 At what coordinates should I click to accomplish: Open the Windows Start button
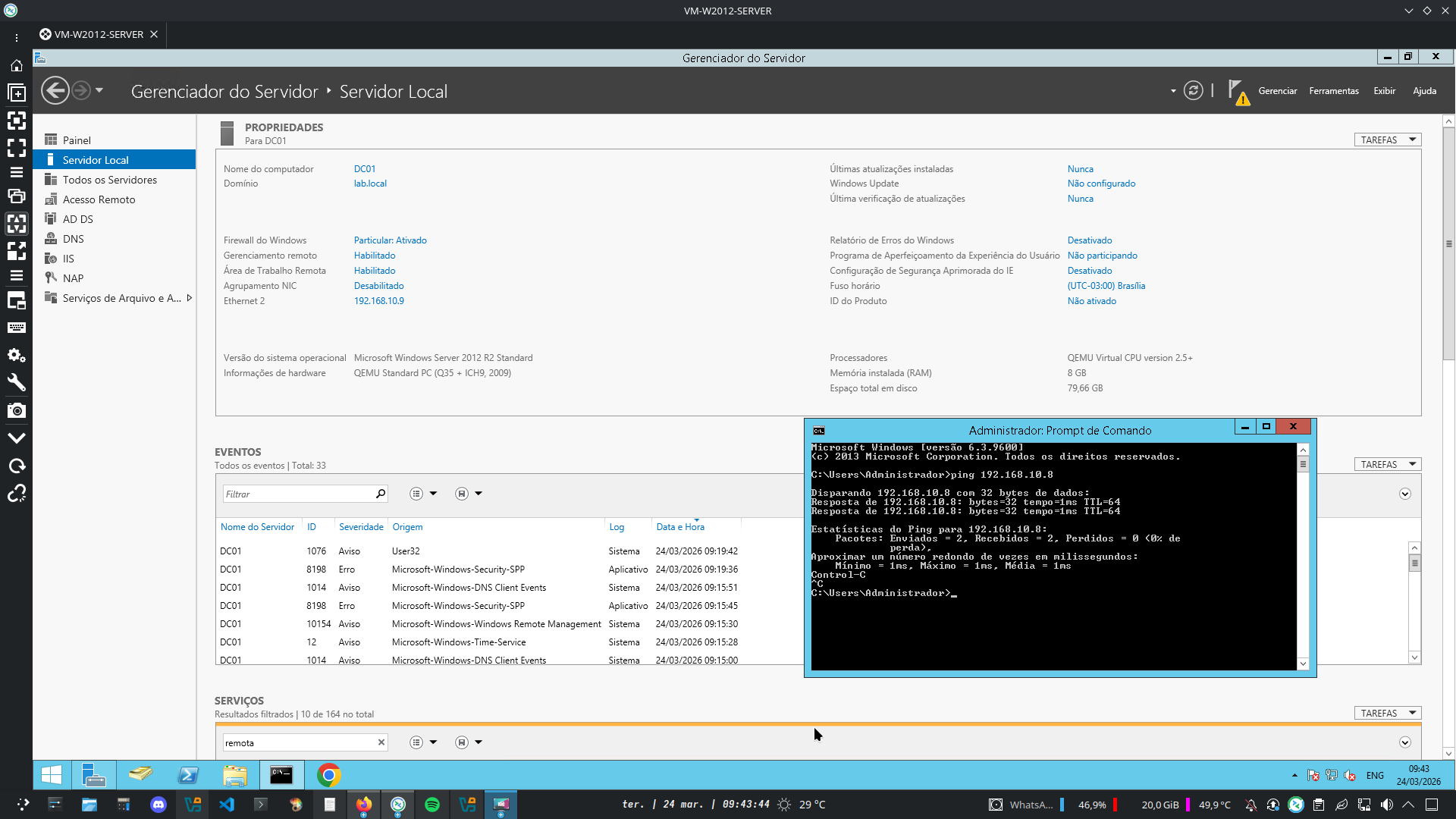coord(52,775)
